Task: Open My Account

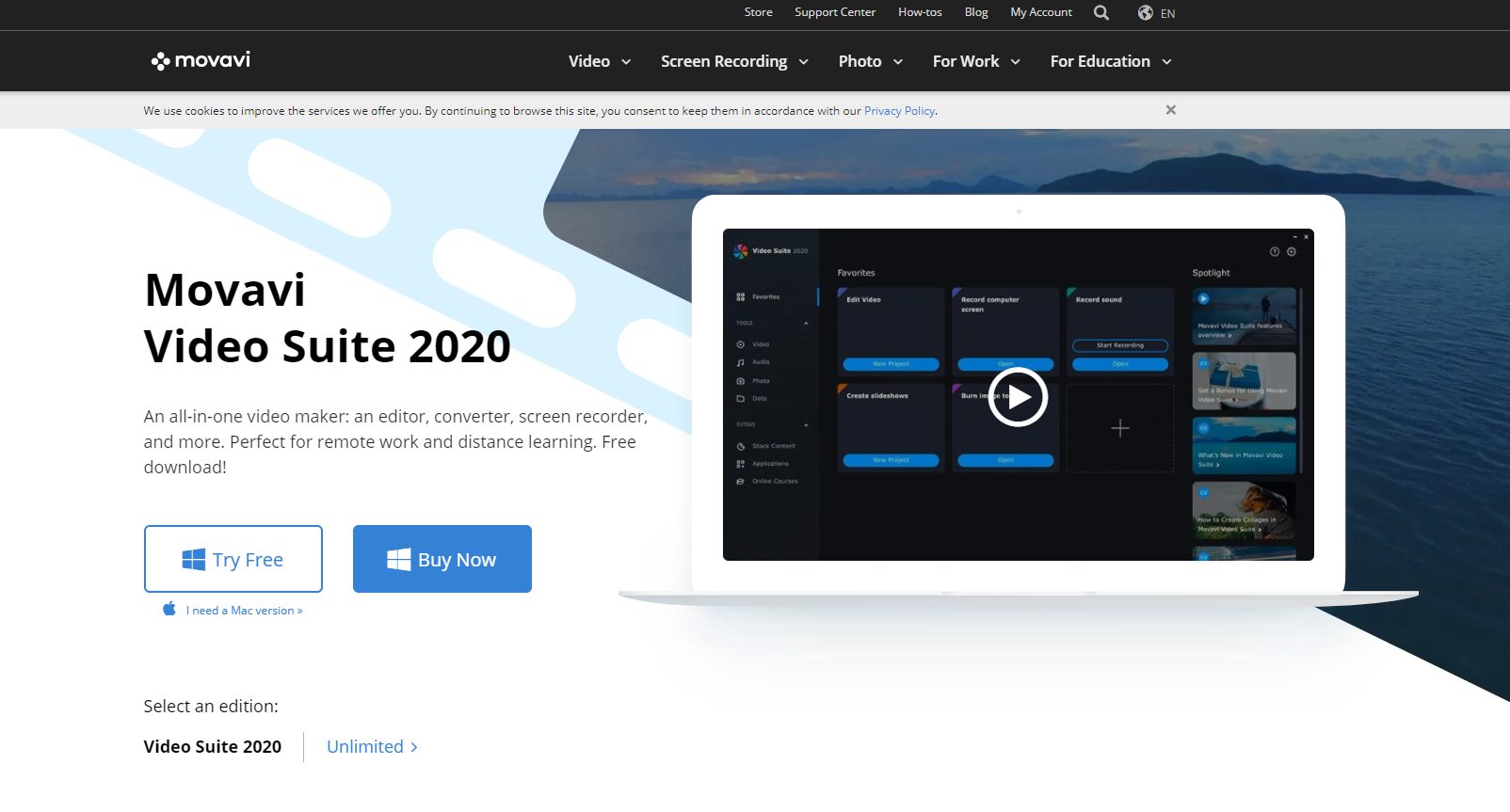Action: [x=1041, y=12]
